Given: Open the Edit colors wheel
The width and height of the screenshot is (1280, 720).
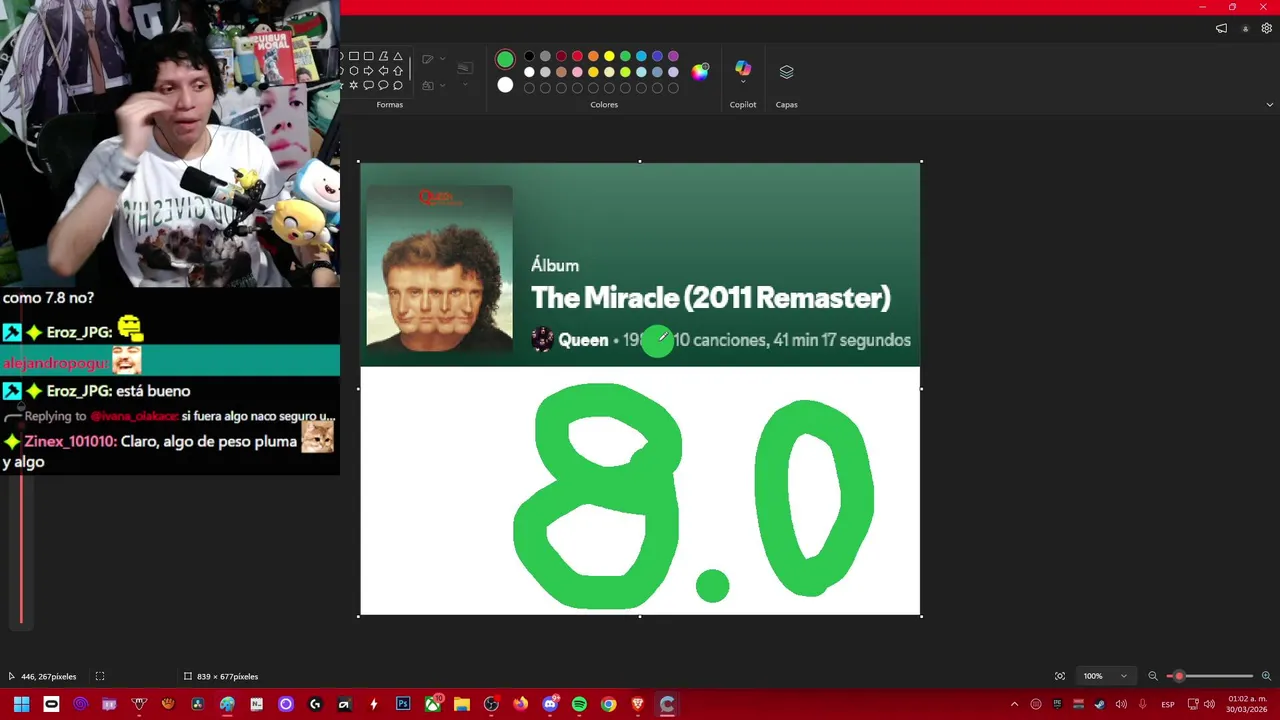Looking at the screenshot, I should pos(700,71).
